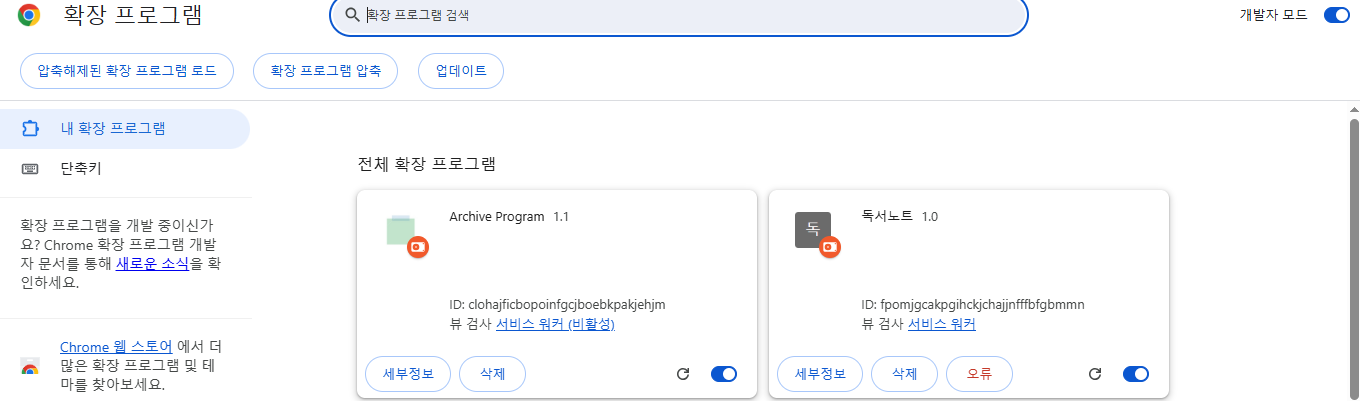This screenshot has height=401, width=1360.
Task: Open 단축키 section
Action: pos(125,169)
